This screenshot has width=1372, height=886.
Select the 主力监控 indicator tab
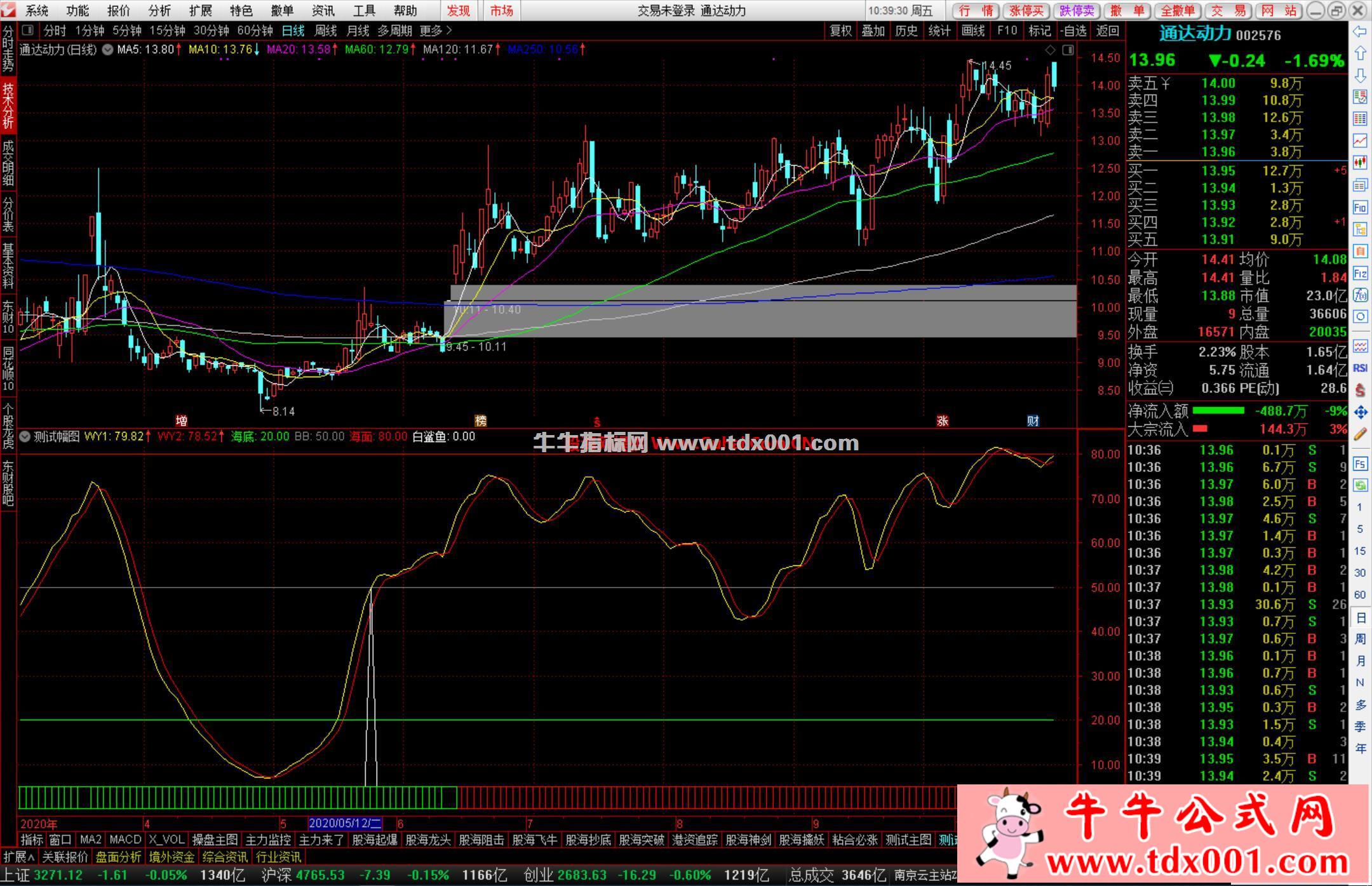pos(268,840)
